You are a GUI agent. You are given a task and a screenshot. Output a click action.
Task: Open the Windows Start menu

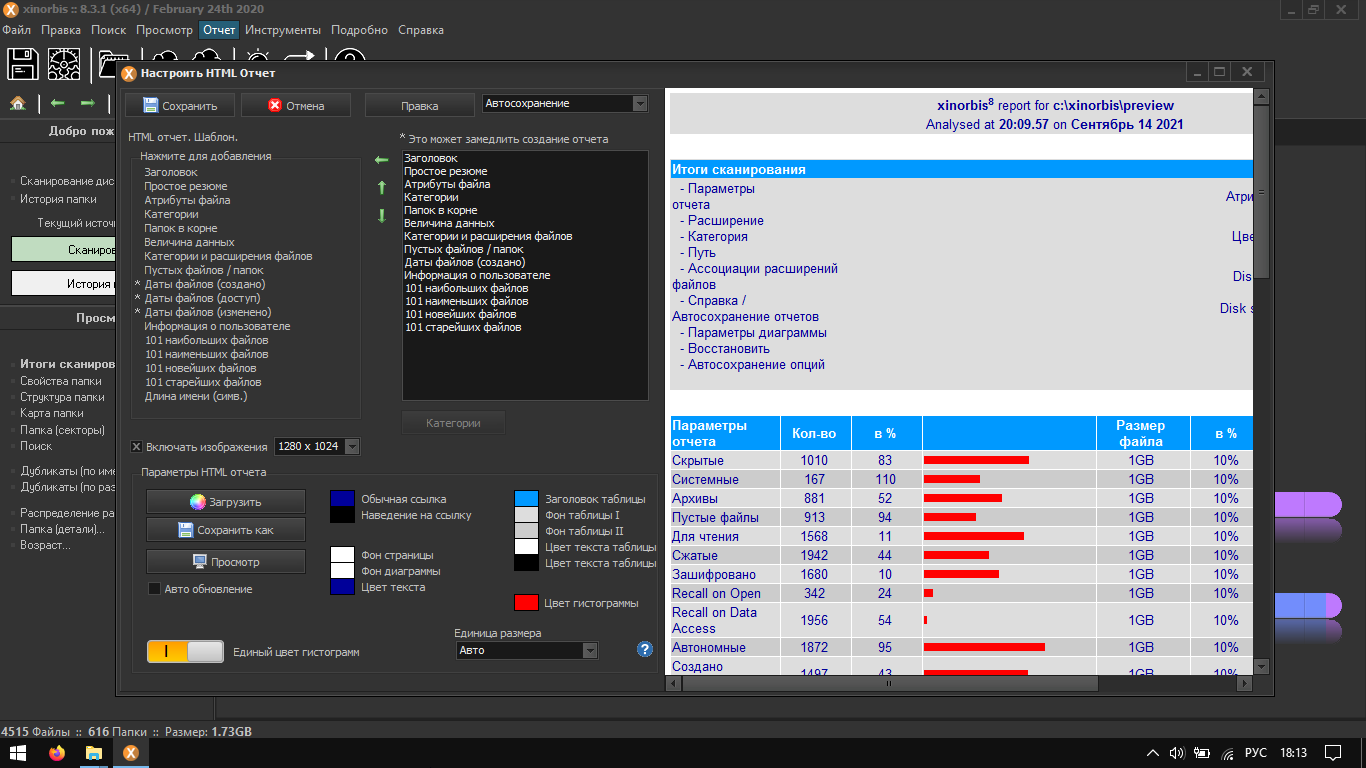[x=18, y=753]
